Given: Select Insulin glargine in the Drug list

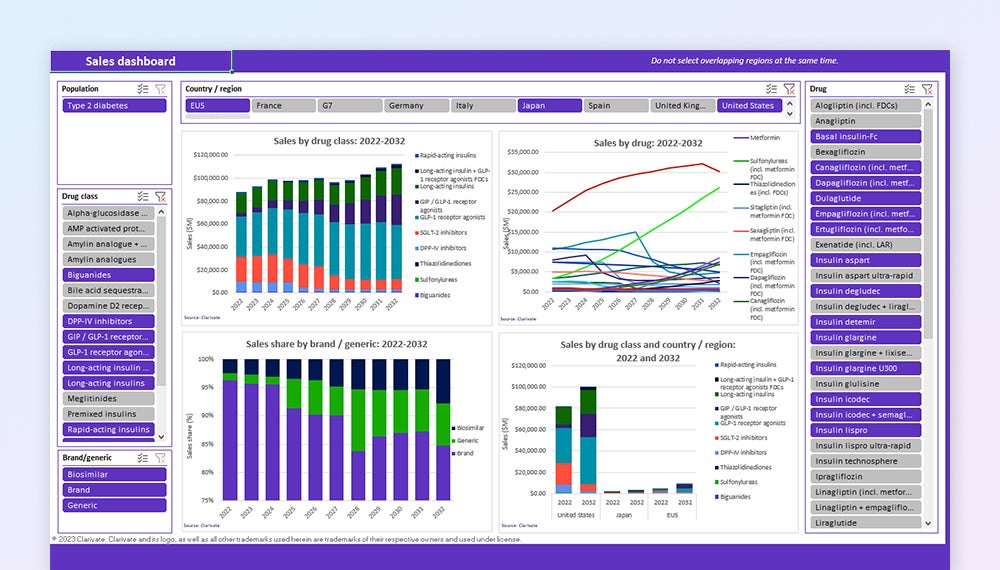Looking at the screenshot, I should point(863,338).
